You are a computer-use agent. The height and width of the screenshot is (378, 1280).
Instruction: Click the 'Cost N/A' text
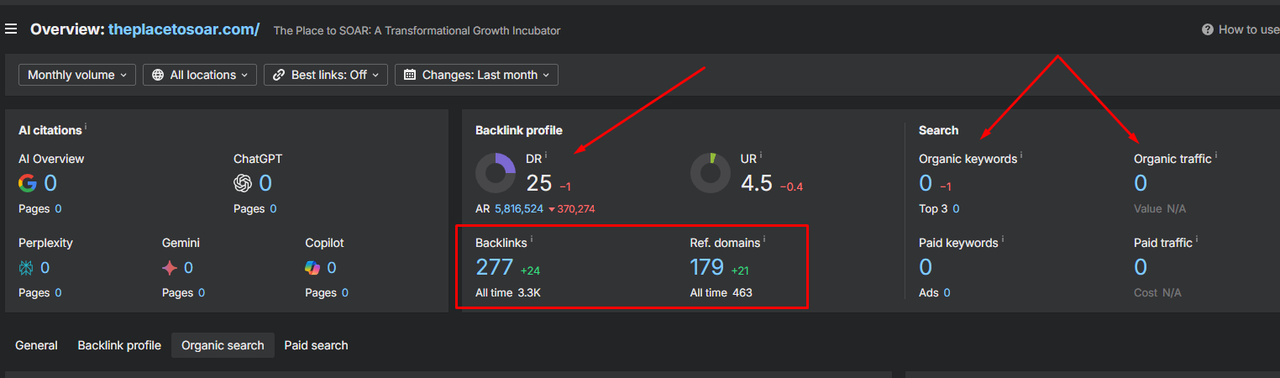tap(1158, 293)
